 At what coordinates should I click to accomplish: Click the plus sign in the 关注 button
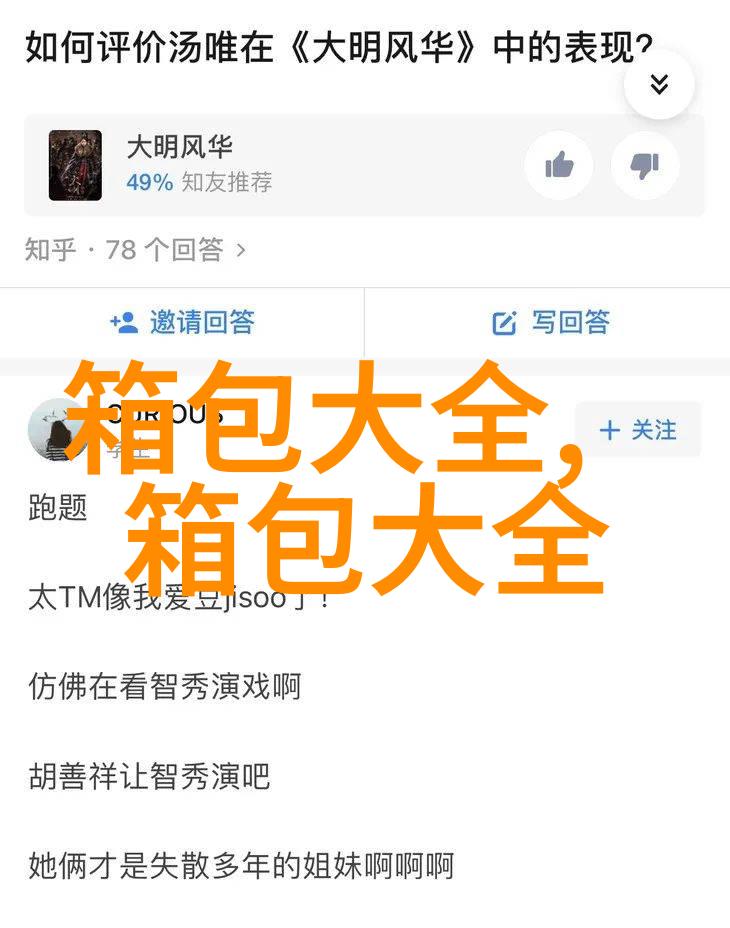pyautogui.click(x=610, y=430)
